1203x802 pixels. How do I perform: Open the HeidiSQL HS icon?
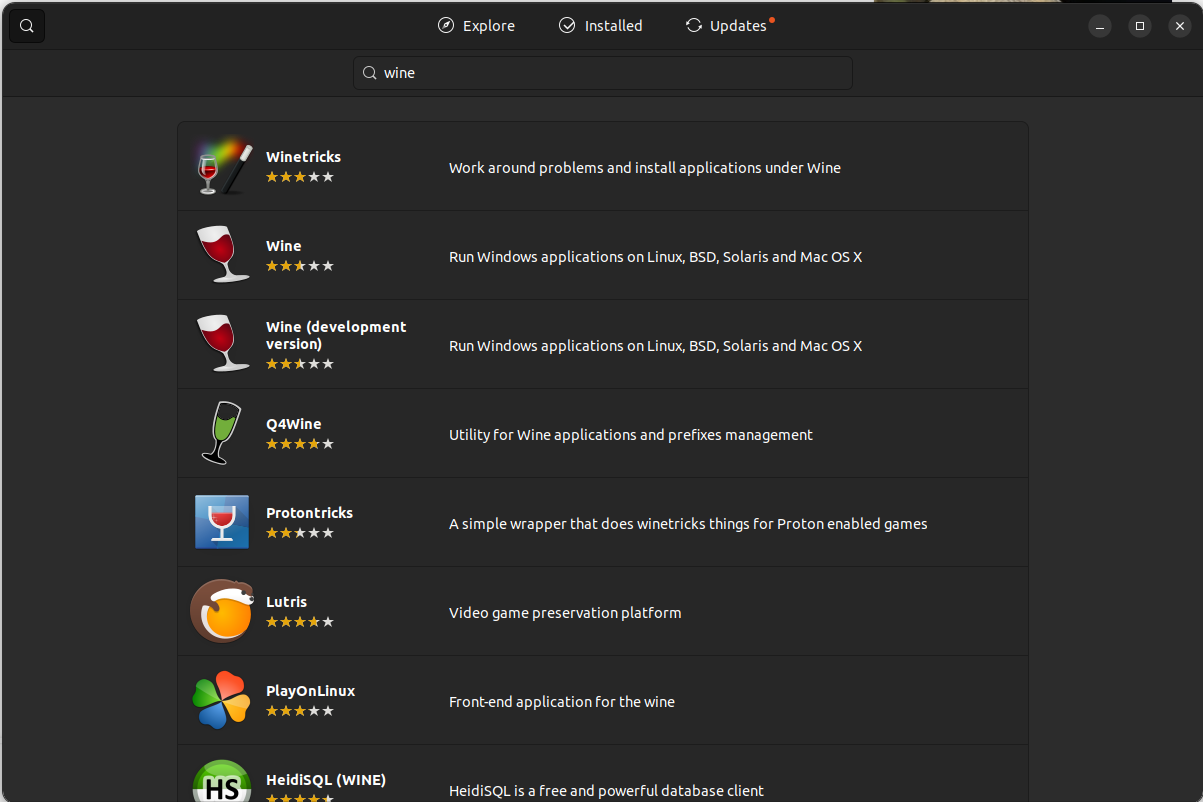tap(221, 781)
